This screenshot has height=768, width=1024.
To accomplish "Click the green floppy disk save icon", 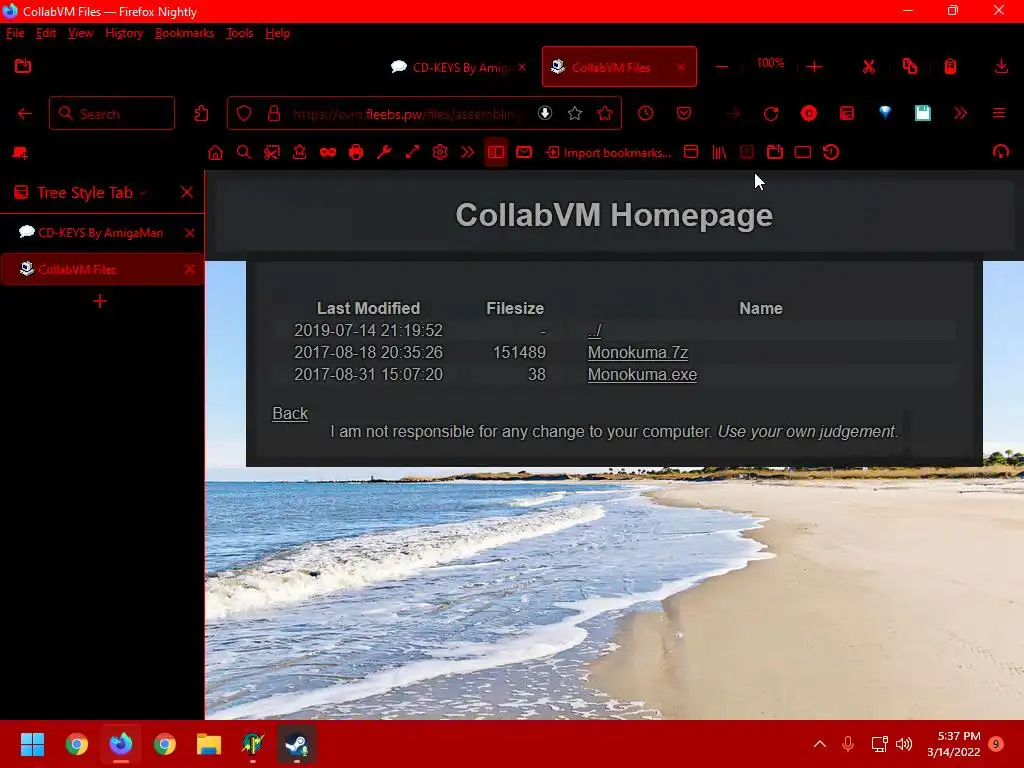I will click(922, 113).
